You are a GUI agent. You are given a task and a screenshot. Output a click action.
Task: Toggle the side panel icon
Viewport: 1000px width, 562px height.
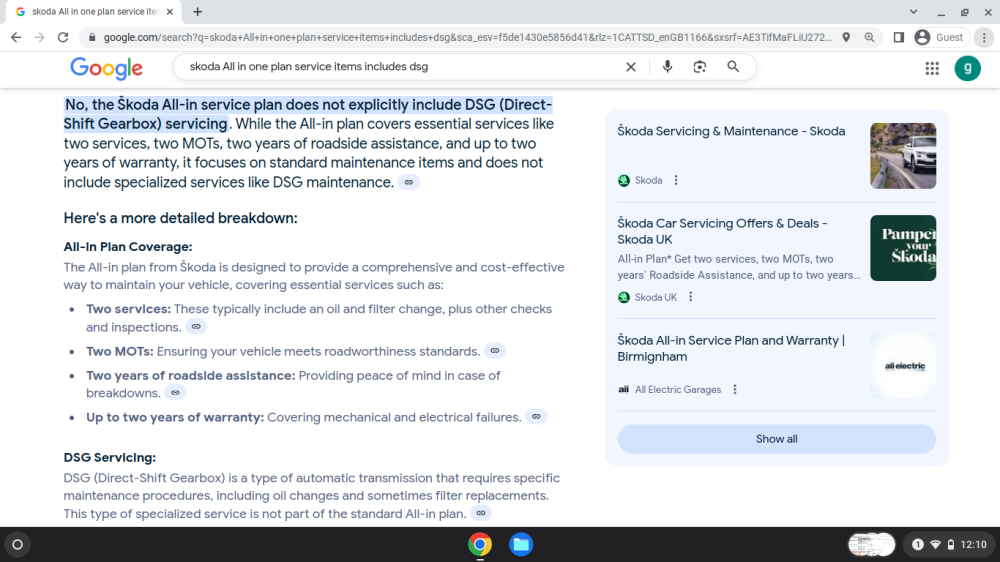[899, 38]
